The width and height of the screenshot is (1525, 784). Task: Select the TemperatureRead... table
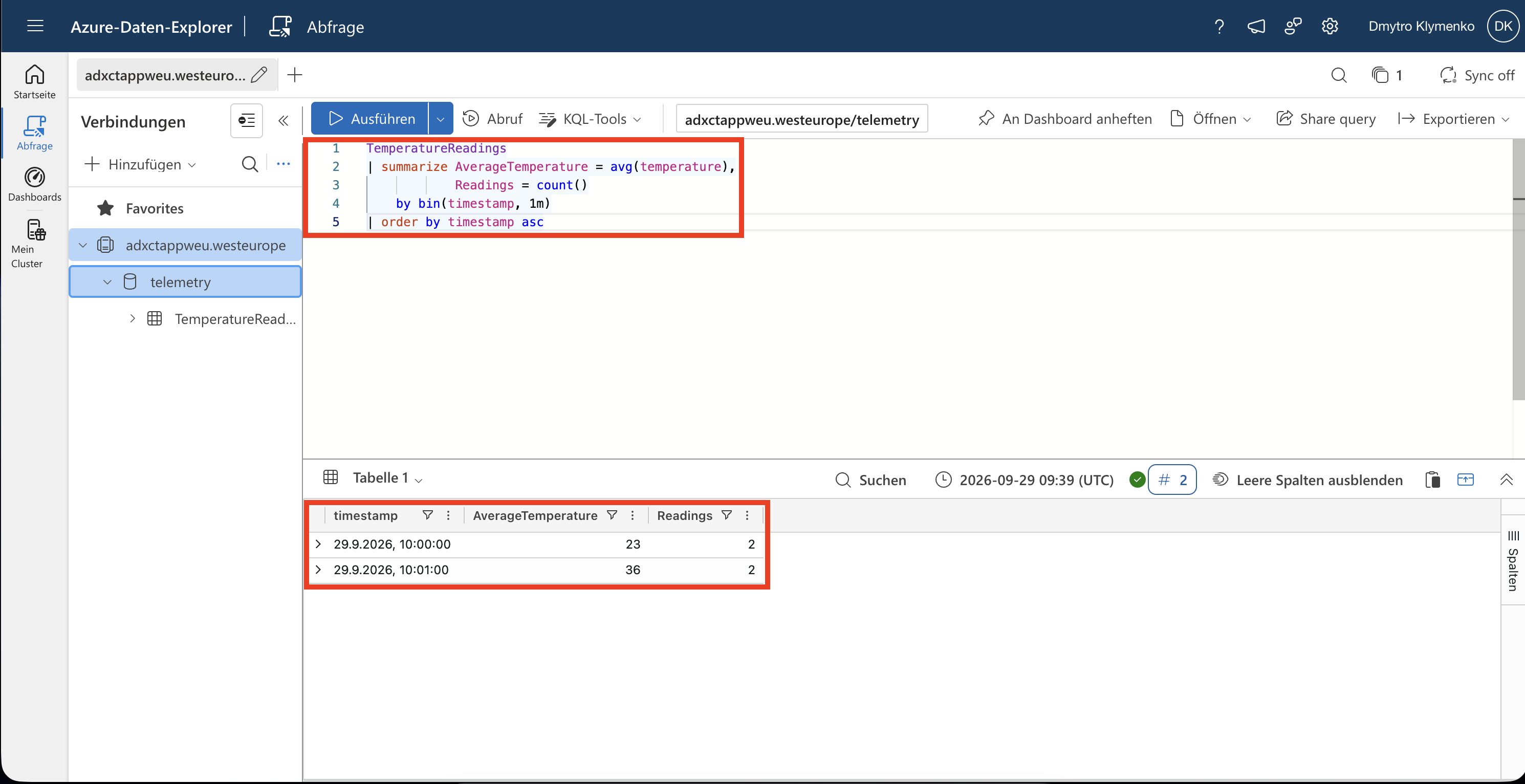coord(235,319)
